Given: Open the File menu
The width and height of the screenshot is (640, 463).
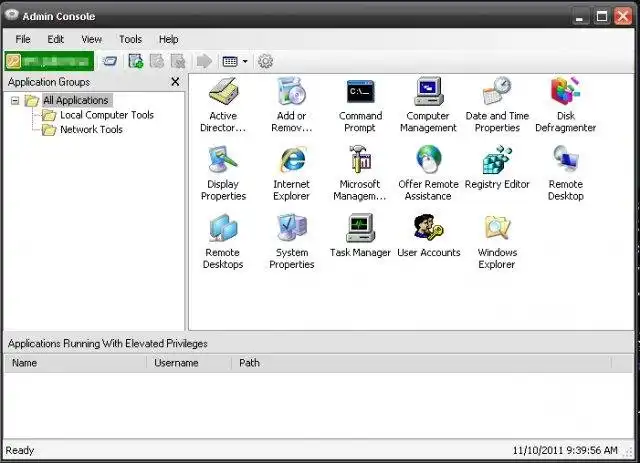Looking at the screenshot, I should click(23, 39).
